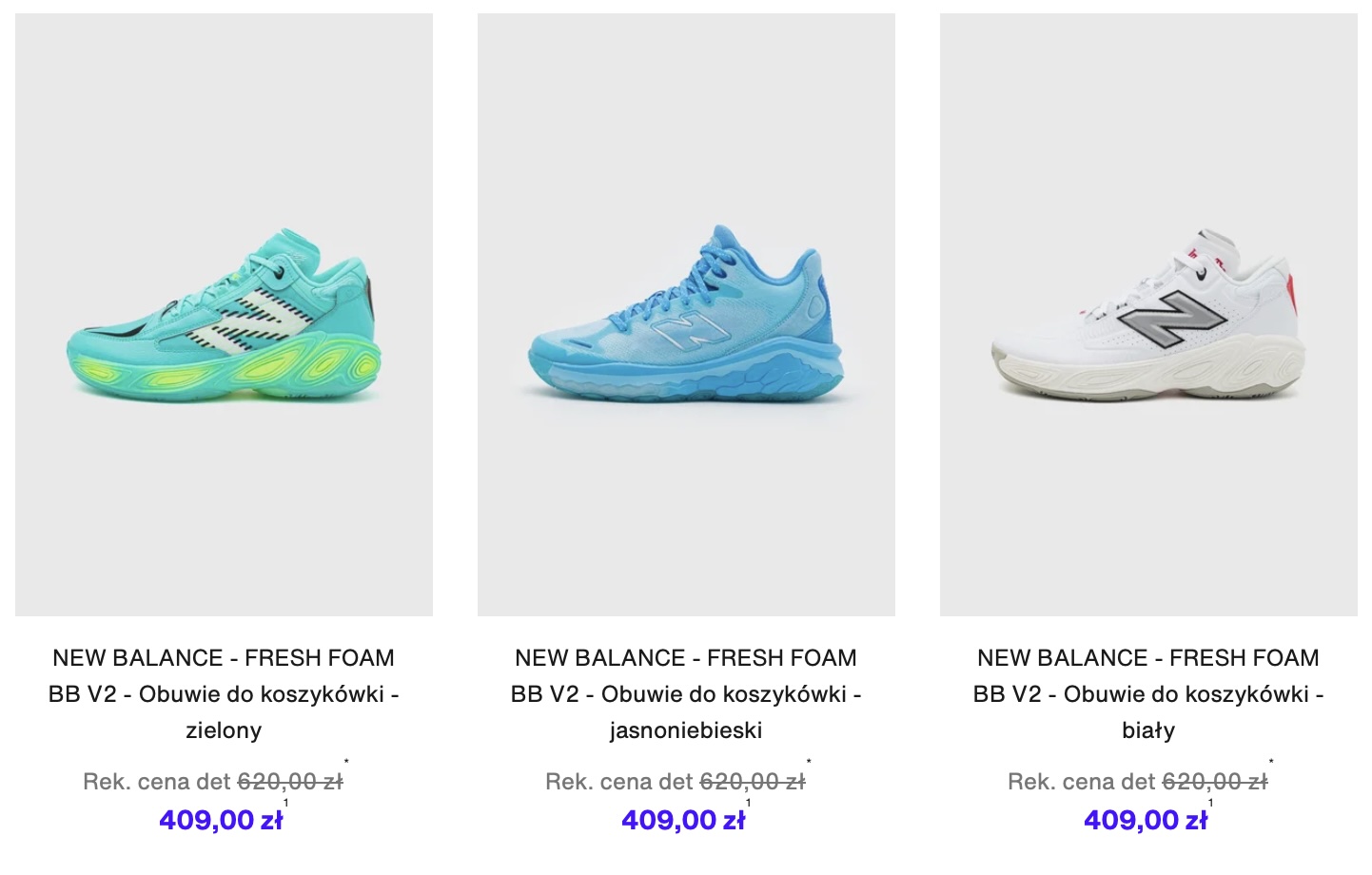This screenshot has width=1372, height=875.
Task: Click the asterisk footnote beside blue shoe's price
Action: tap(809, 762)
